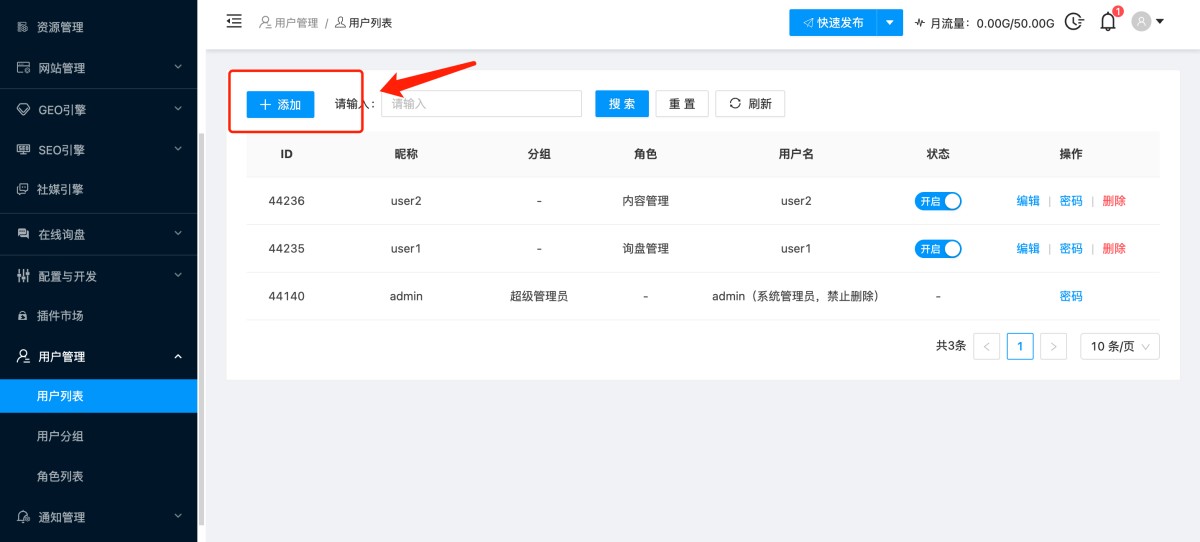This screenshot has height=542, width=1200.
Task: Click 删除 link for user2
Action: (x=1114, y=201)
